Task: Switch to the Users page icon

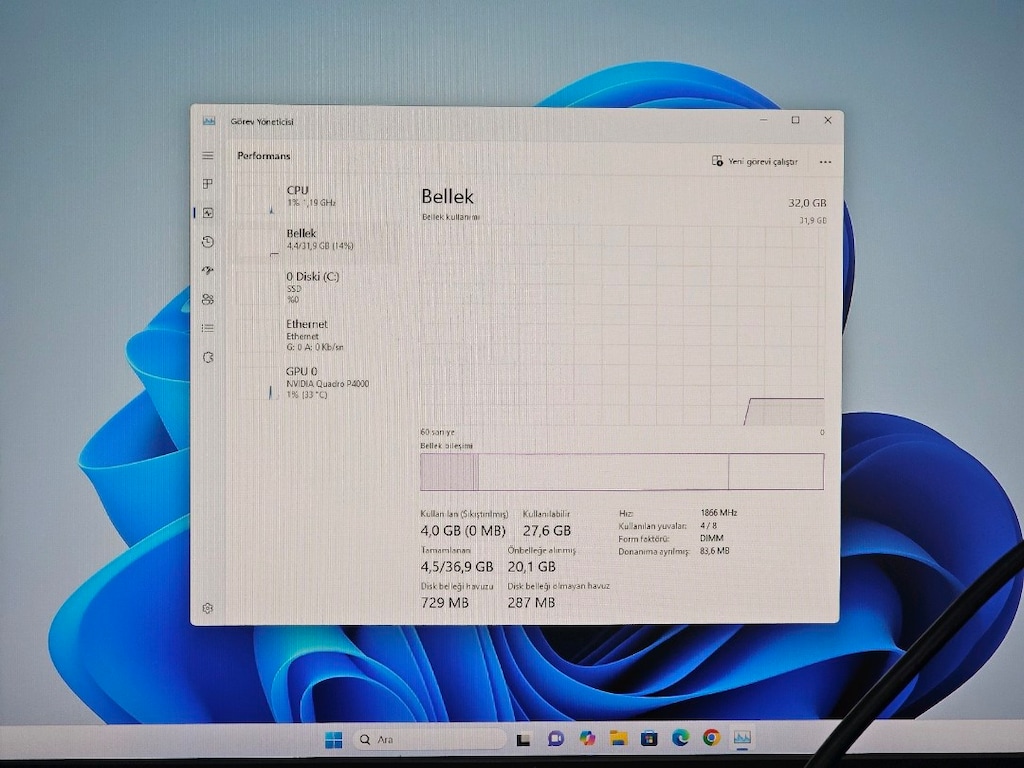Action: point(208,299)
